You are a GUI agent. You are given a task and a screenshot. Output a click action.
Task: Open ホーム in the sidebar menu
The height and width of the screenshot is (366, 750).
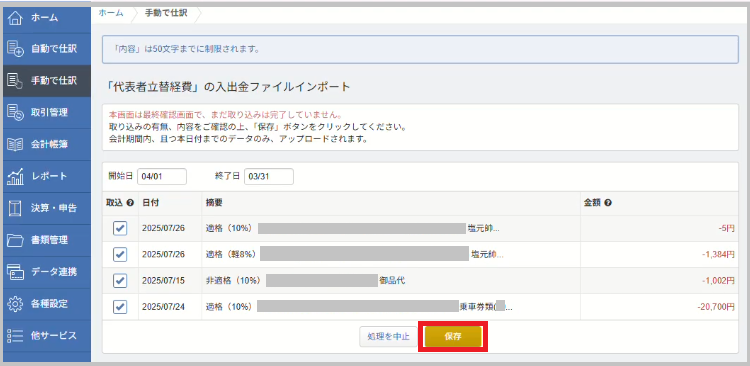coord(47,18)
